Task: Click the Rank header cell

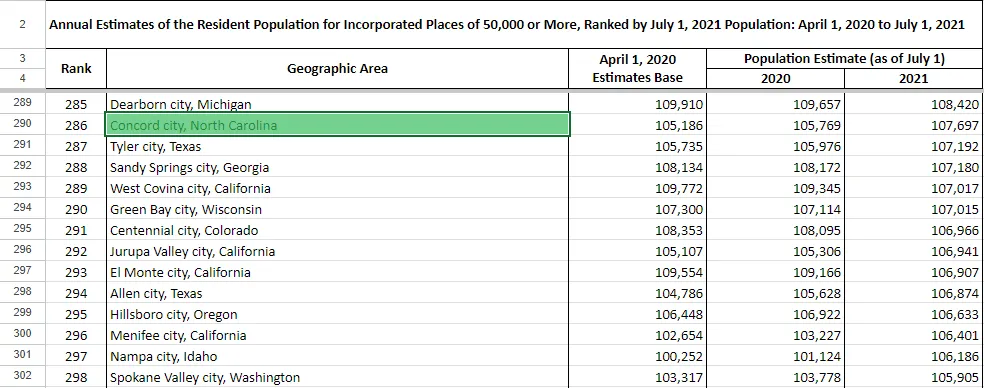Action: click(x=76, y=68)
